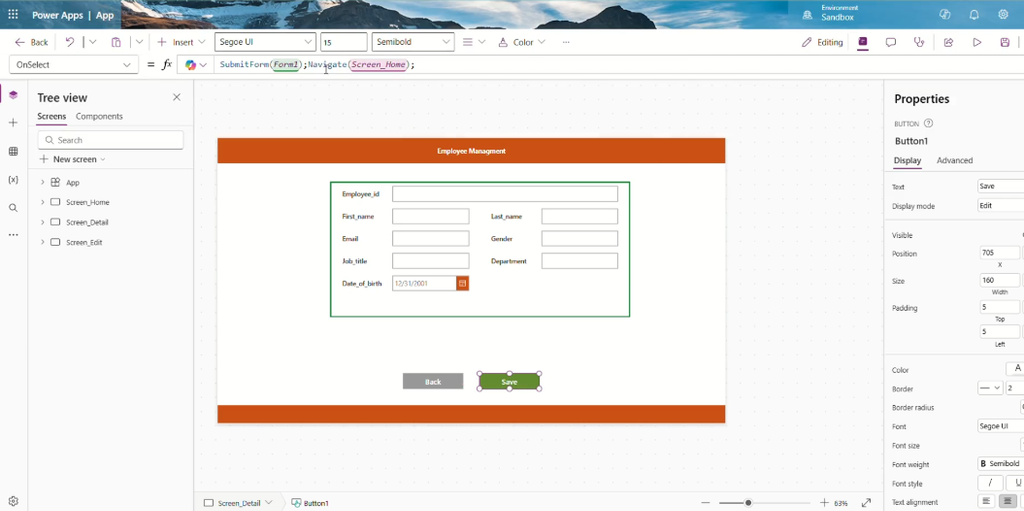This screenshot has height=511, width=1024.
Task: Expand the Screen_Detail tree node
Action: [42, 222]
